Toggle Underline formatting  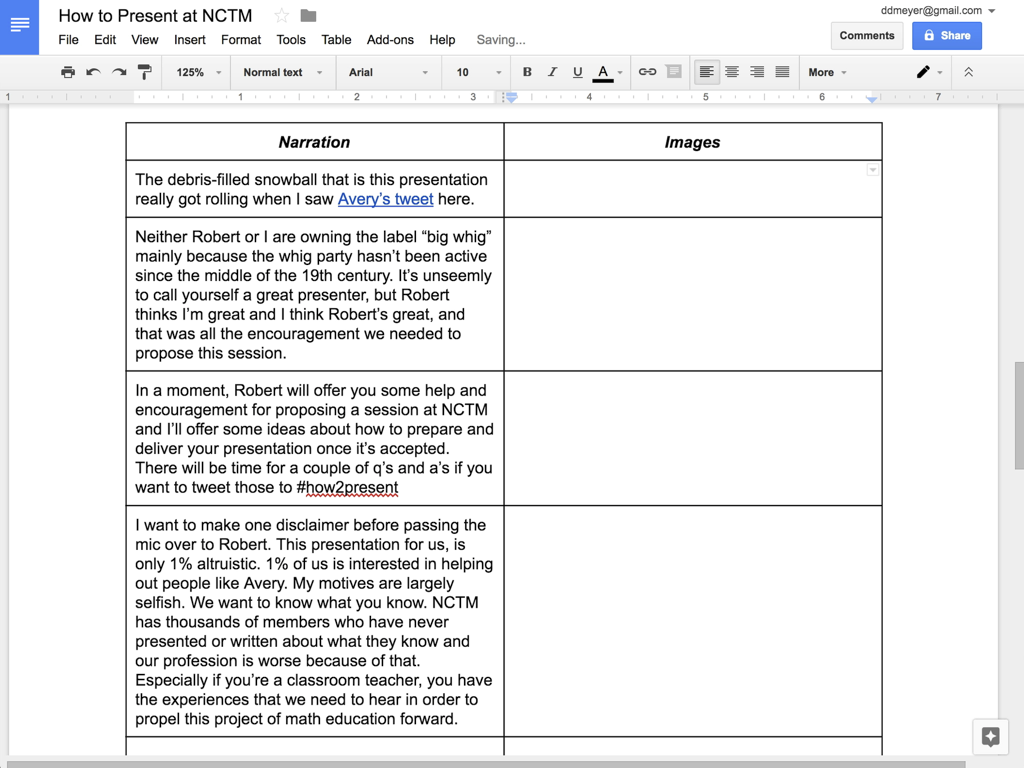tap(577, 72)
